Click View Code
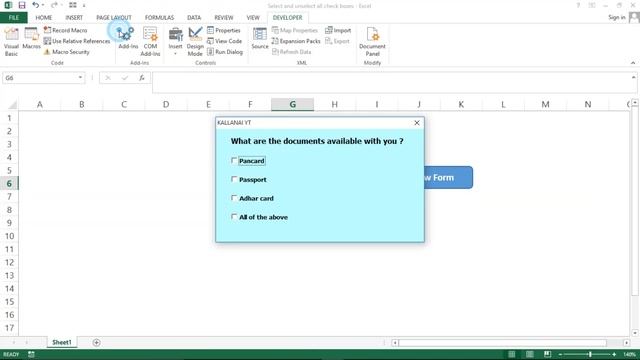This screenshot has width=640, height=360. click(x=224, y=41)
